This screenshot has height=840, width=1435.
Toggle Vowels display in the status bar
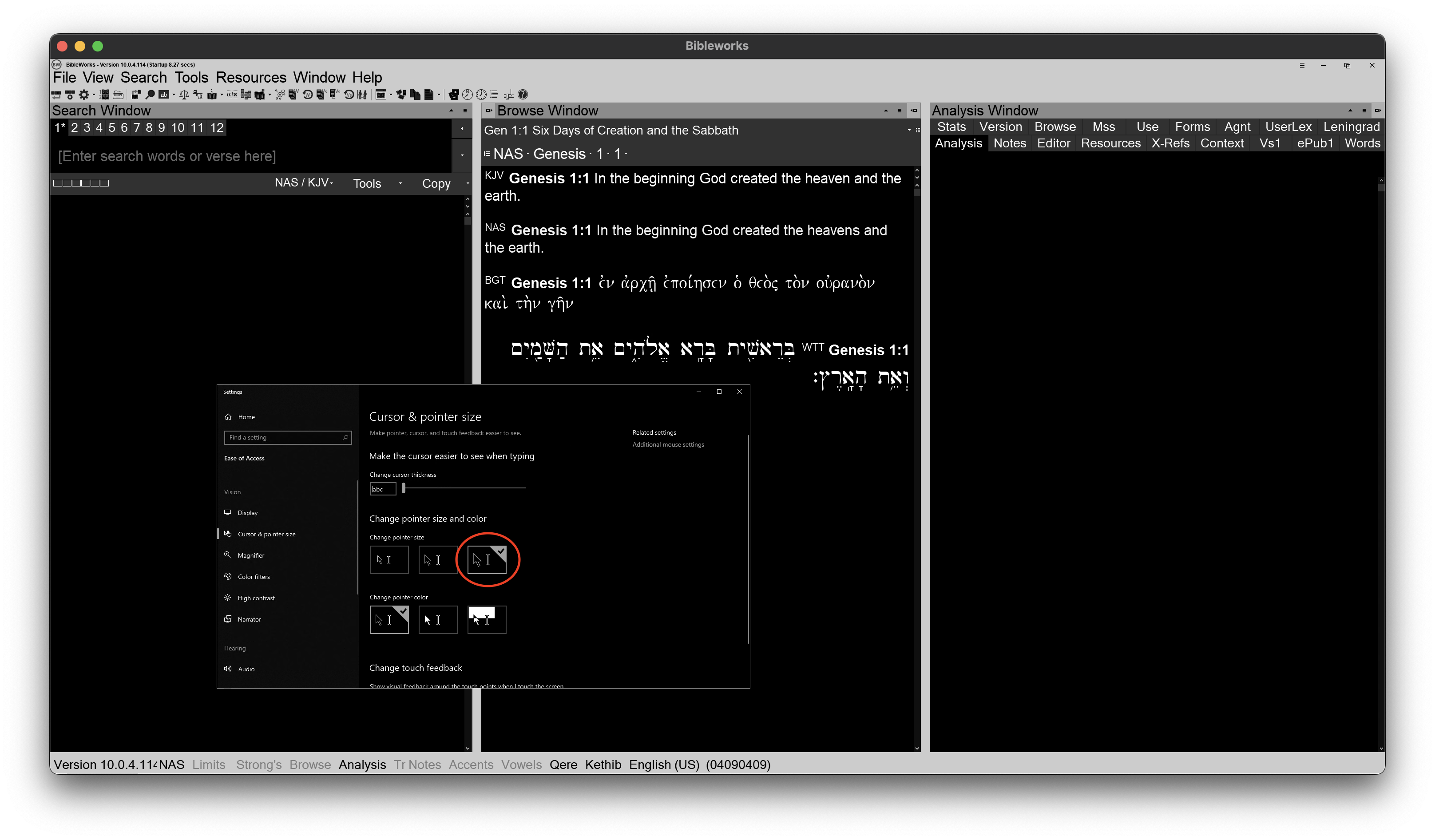521,764
